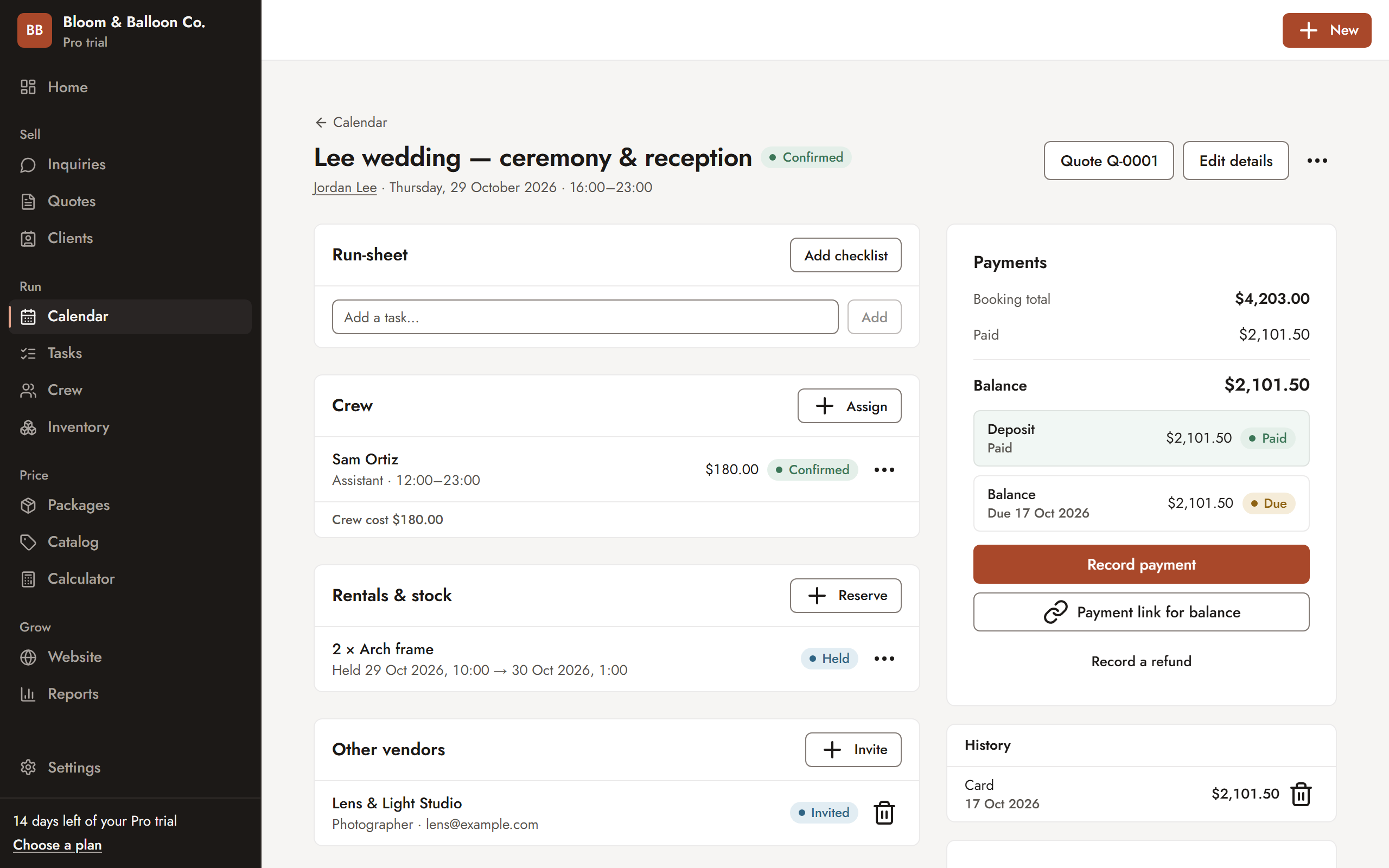Create payment link for balance
The image size is (1389, 868).
pos(1141,612)
